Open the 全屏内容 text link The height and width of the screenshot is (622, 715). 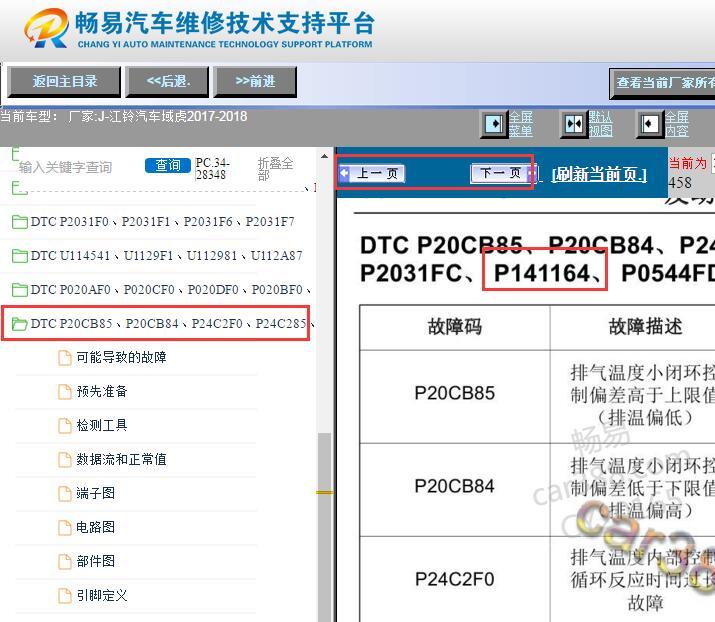click(676, 124)
